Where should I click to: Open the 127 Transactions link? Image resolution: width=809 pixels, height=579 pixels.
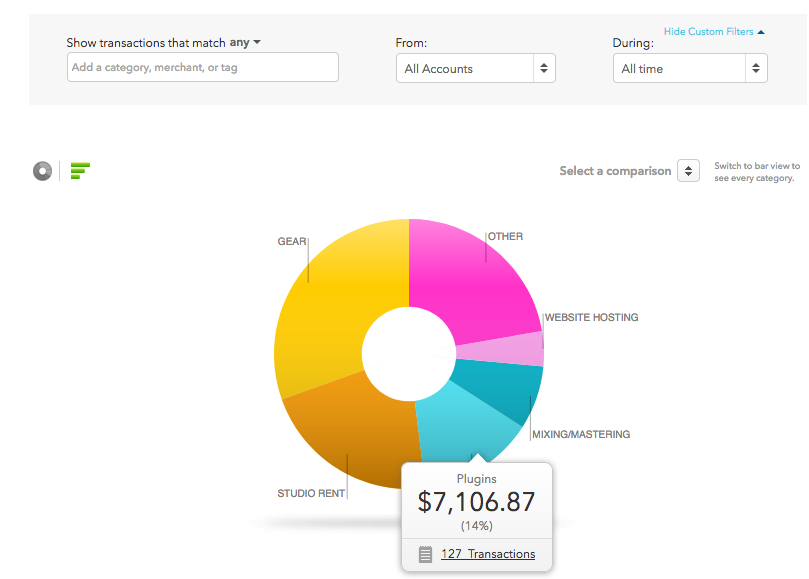487,554
